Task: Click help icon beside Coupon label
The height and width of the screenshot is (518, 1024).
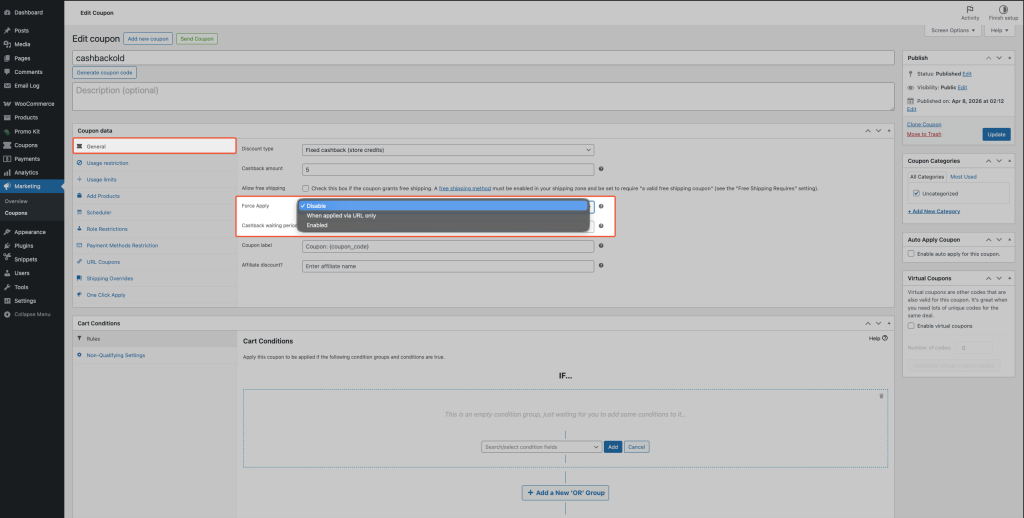Action: (601, 246)
